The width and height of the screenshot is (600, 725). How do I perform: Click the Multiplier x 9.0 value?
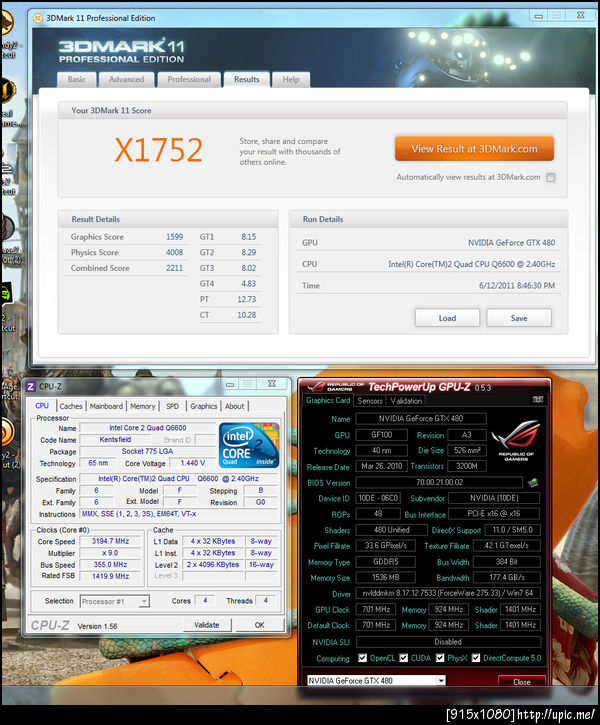click(x=110, y=553)
